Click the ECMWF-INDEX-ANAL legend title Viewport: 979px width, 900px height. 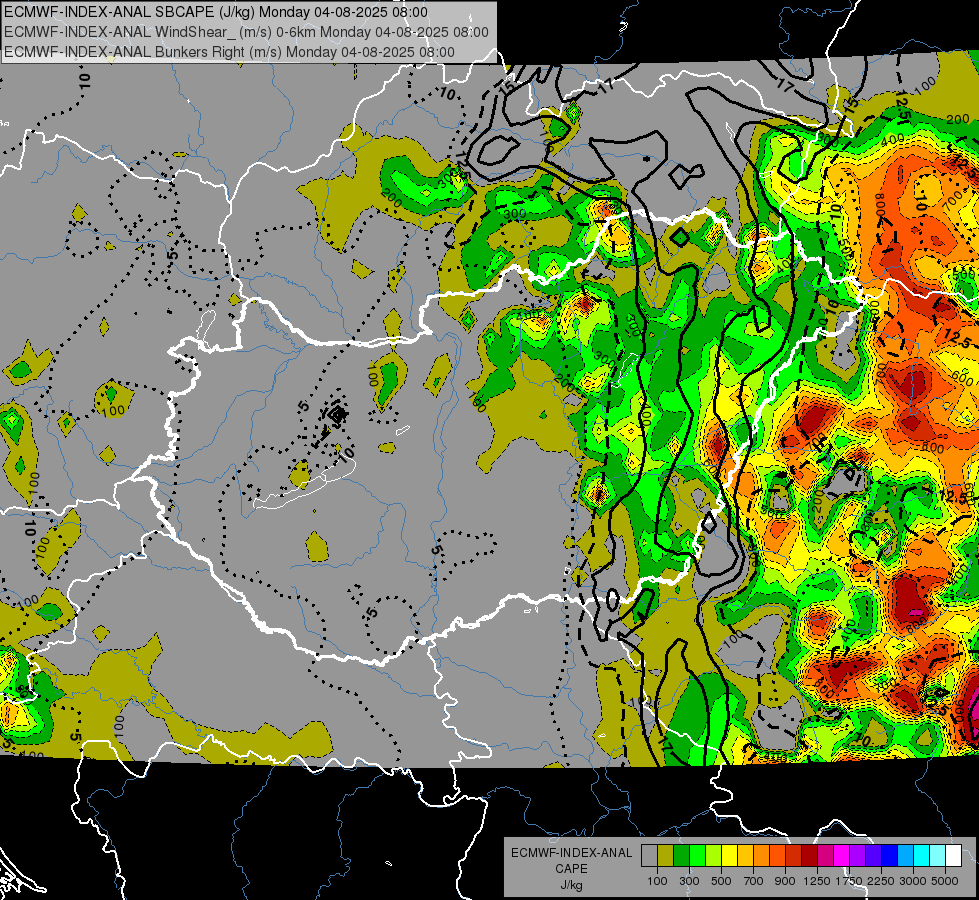571,853
